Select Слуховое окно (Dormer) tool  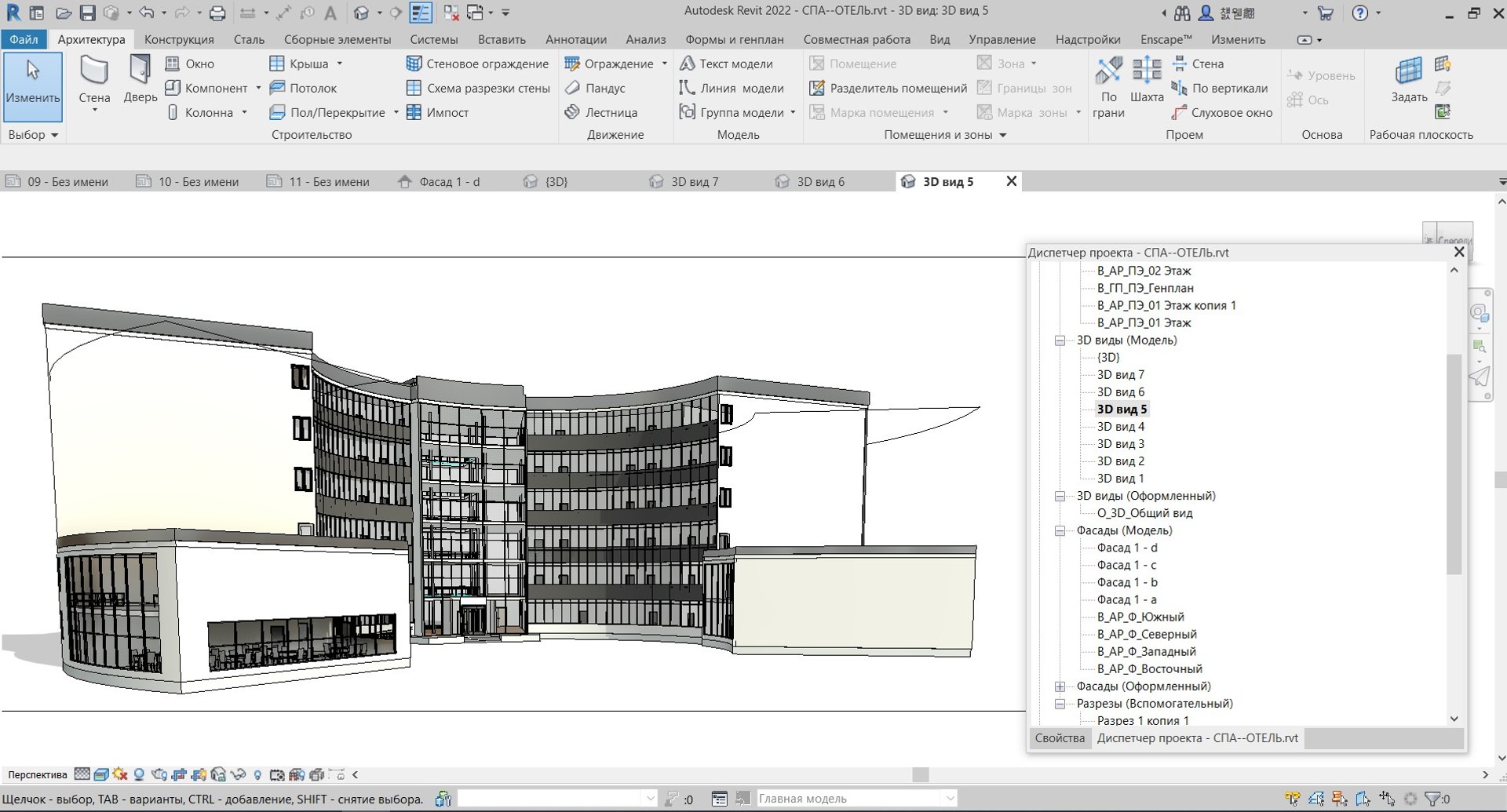(1222, 112)
